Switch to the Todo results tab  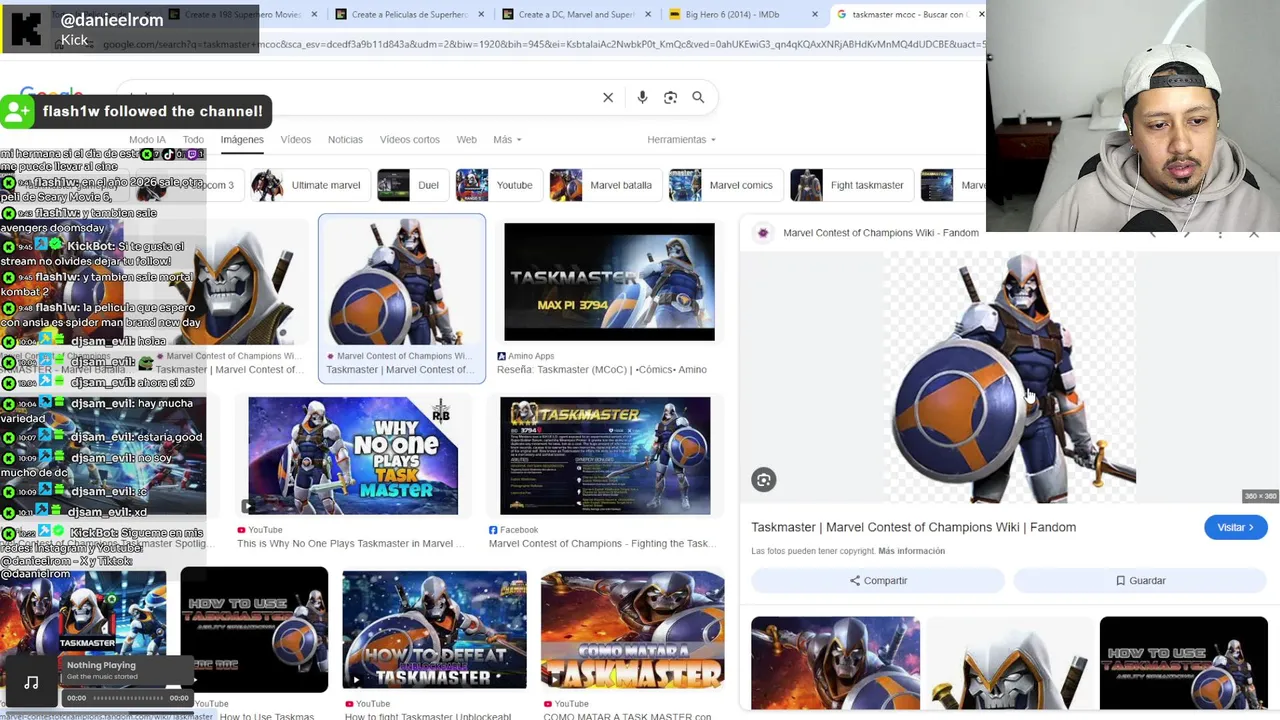(193, 139)
